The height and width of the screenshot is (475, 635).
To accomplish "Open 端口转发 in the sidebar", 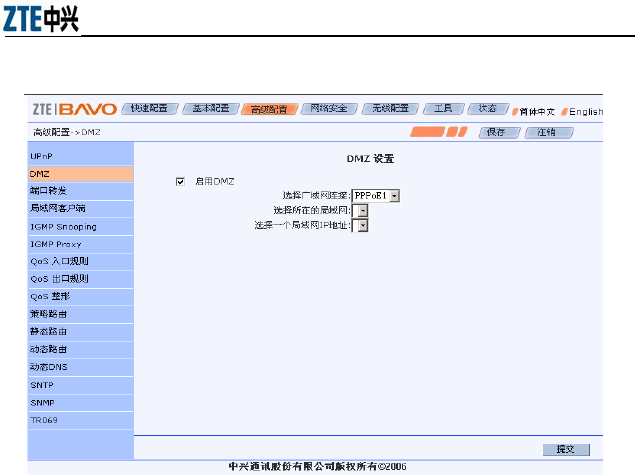I will (x=81, y=191).
